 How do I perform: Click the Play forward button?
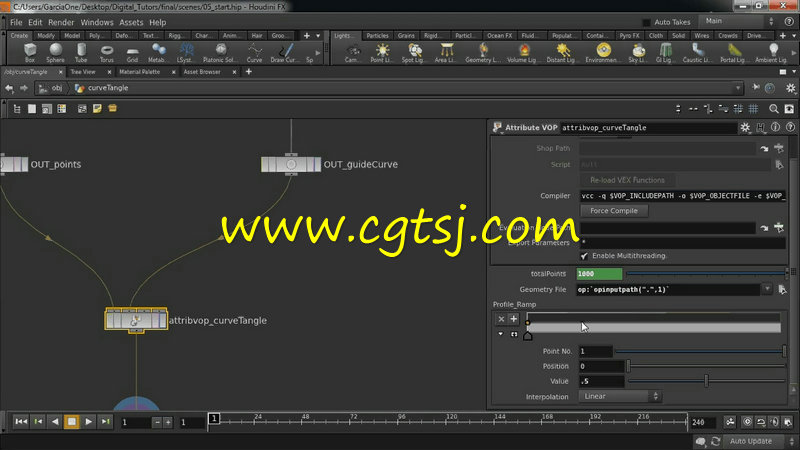[x=88, y=421]
